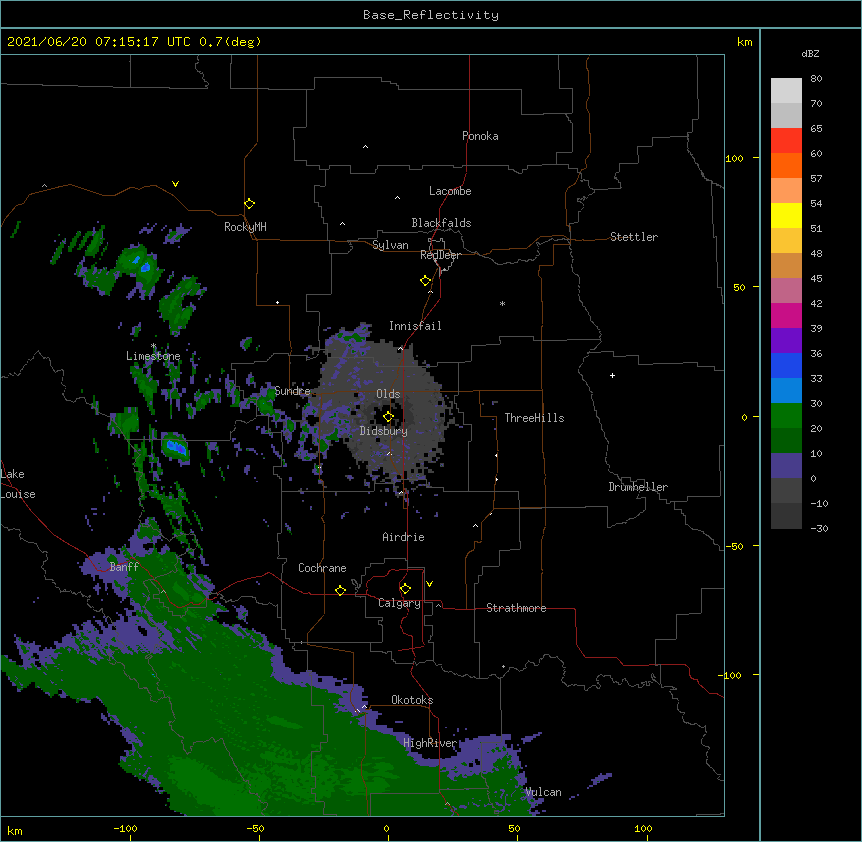Click the RedDeer city label
This screenshot has height=842, width=862.
pyautogui.click(x=440, y=255)
